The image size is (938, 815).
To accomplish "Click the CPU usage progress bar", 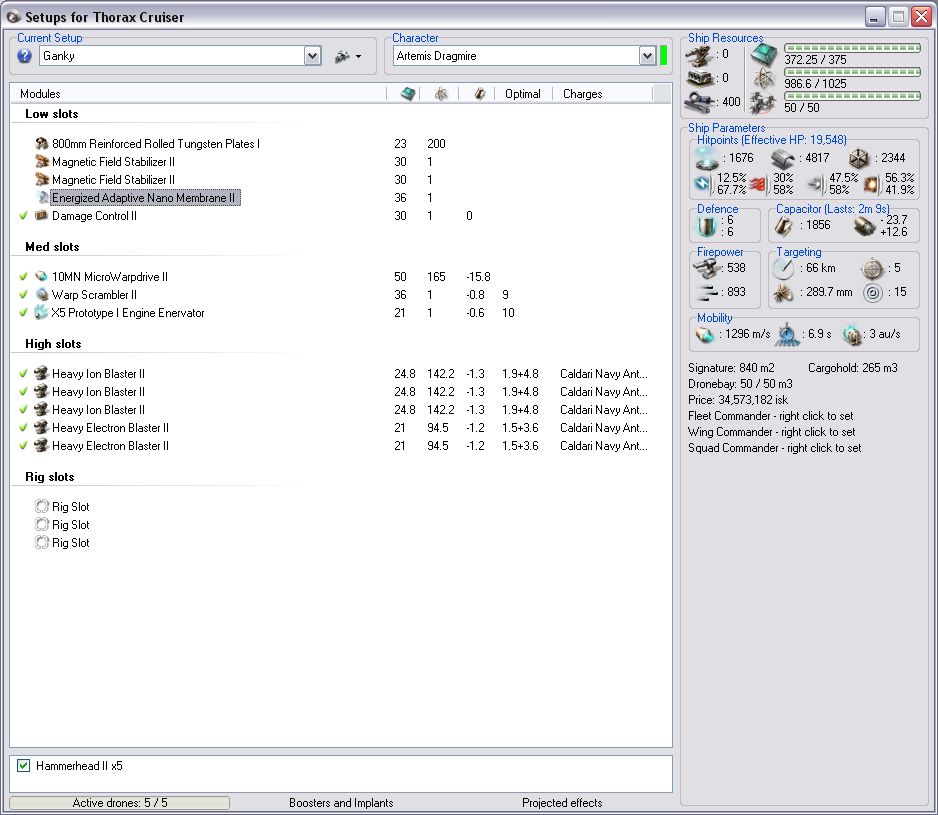I will [x=852, y=48].
